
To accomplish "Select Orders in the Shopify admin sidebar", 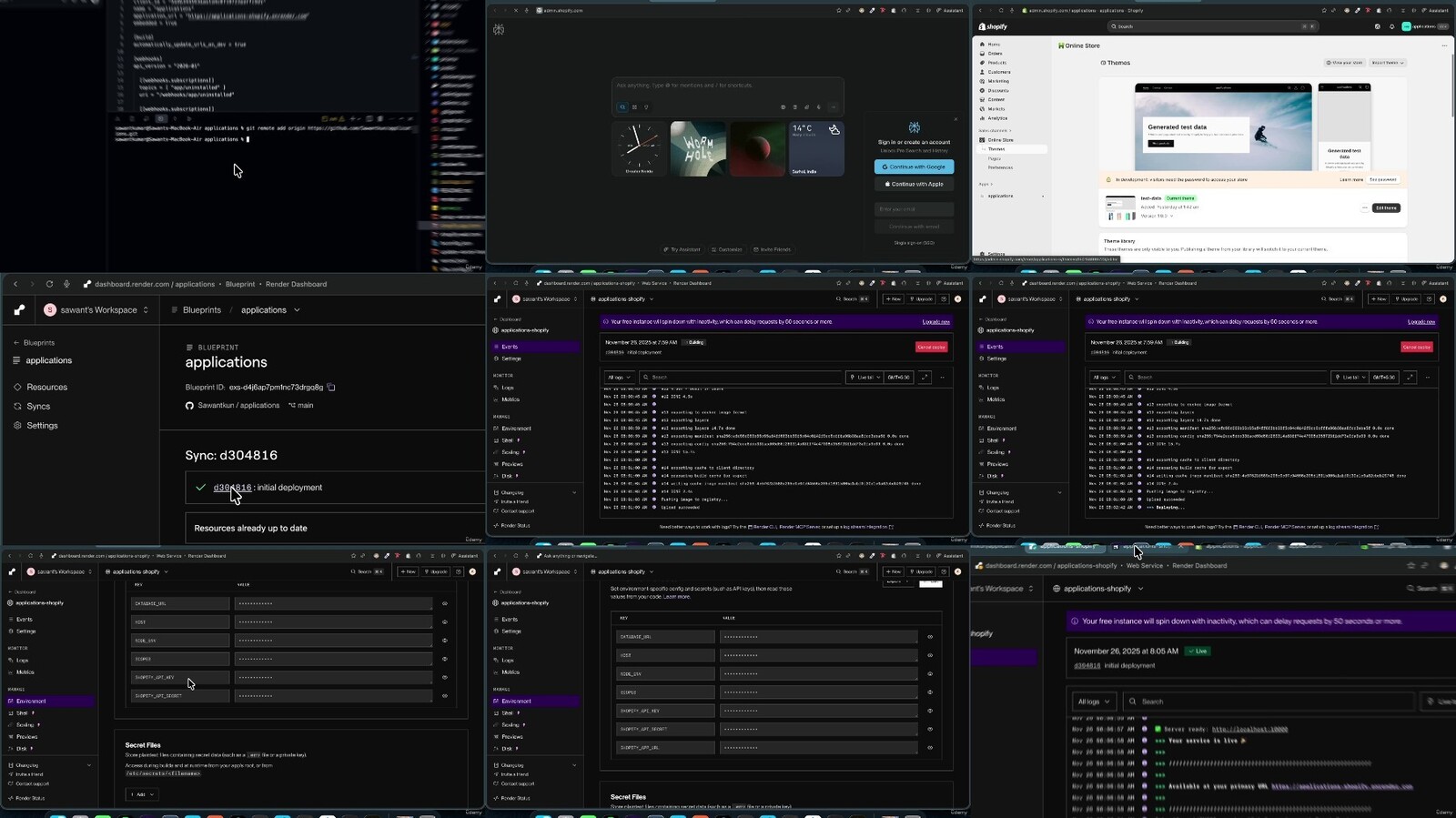I will [995, 54].
